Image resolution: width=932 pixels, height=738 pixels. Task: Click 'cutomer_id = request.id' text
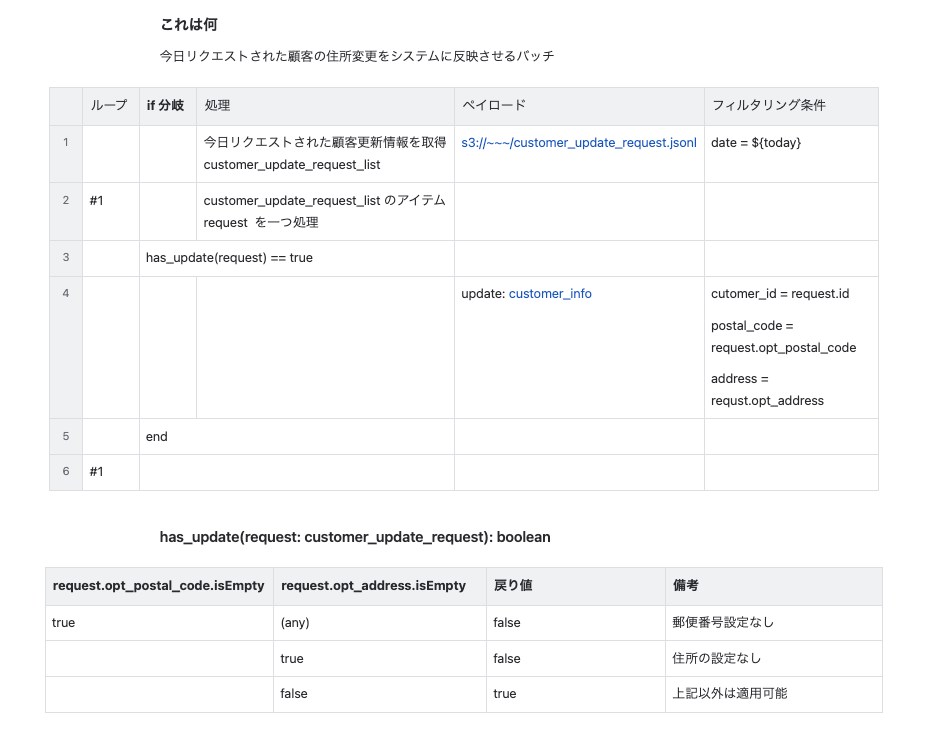tap(780, 294)
